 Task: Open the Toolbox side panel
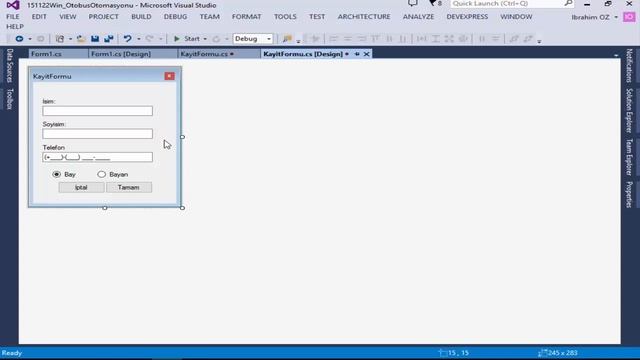point(10,99)
